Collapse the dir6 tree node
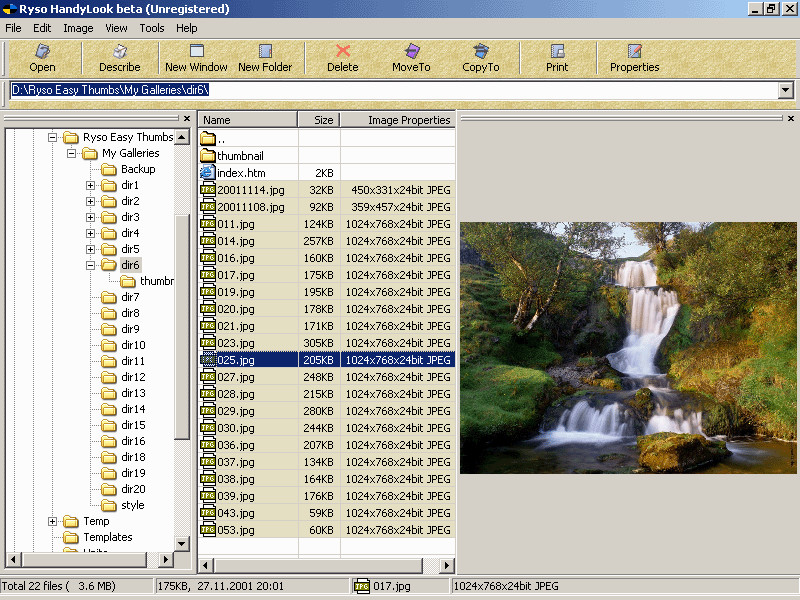This screenshot has height=600, width=800. point(90,265)
